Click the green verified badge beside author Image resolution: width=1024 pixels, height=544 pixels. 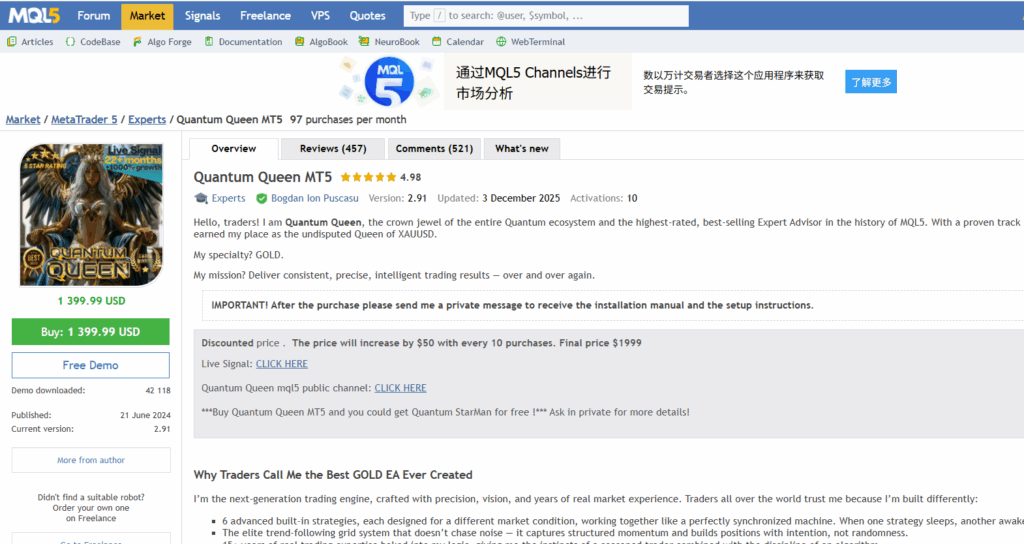click(261, 198)
